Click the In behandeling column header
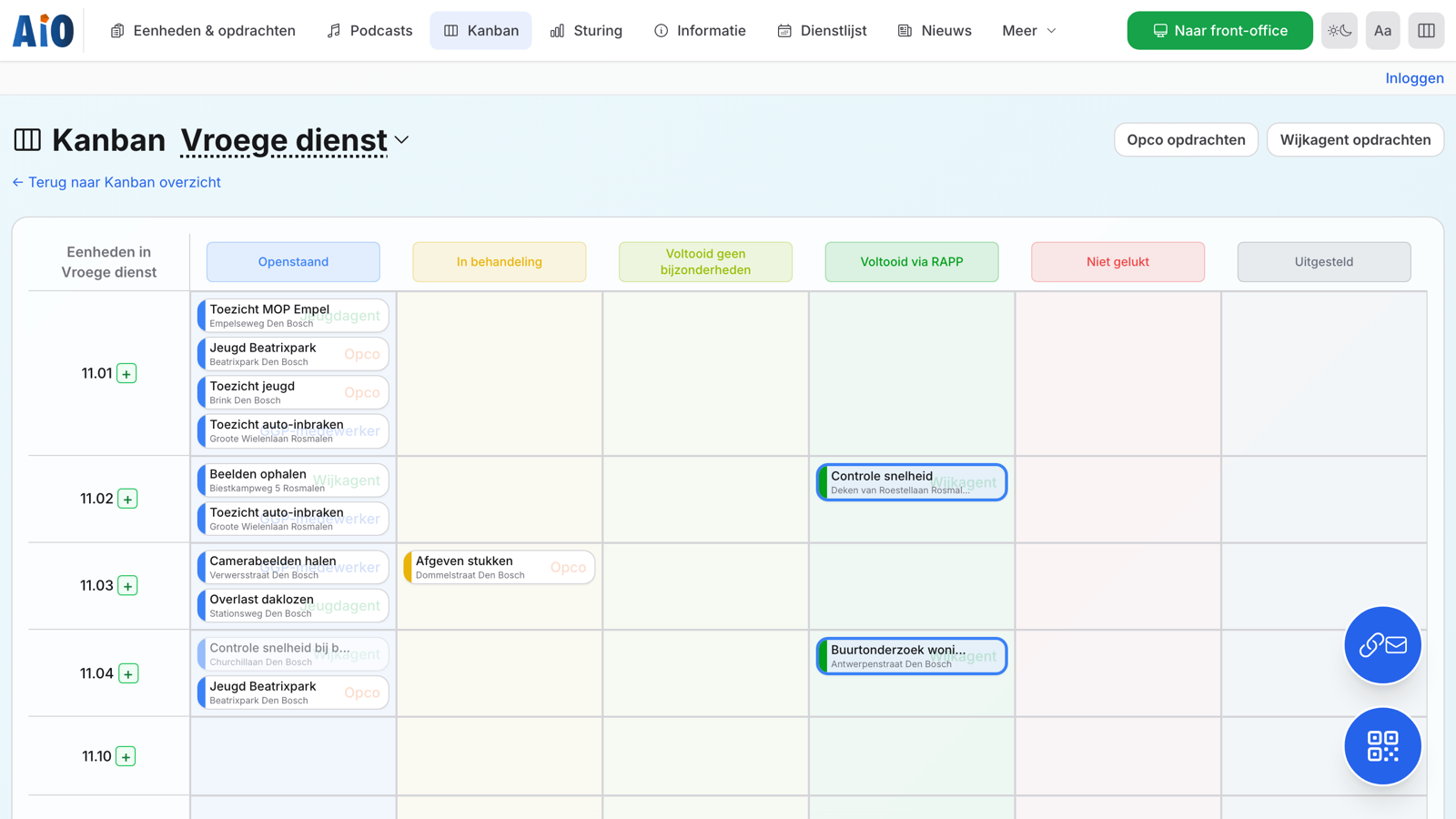 tap(499, 262)
